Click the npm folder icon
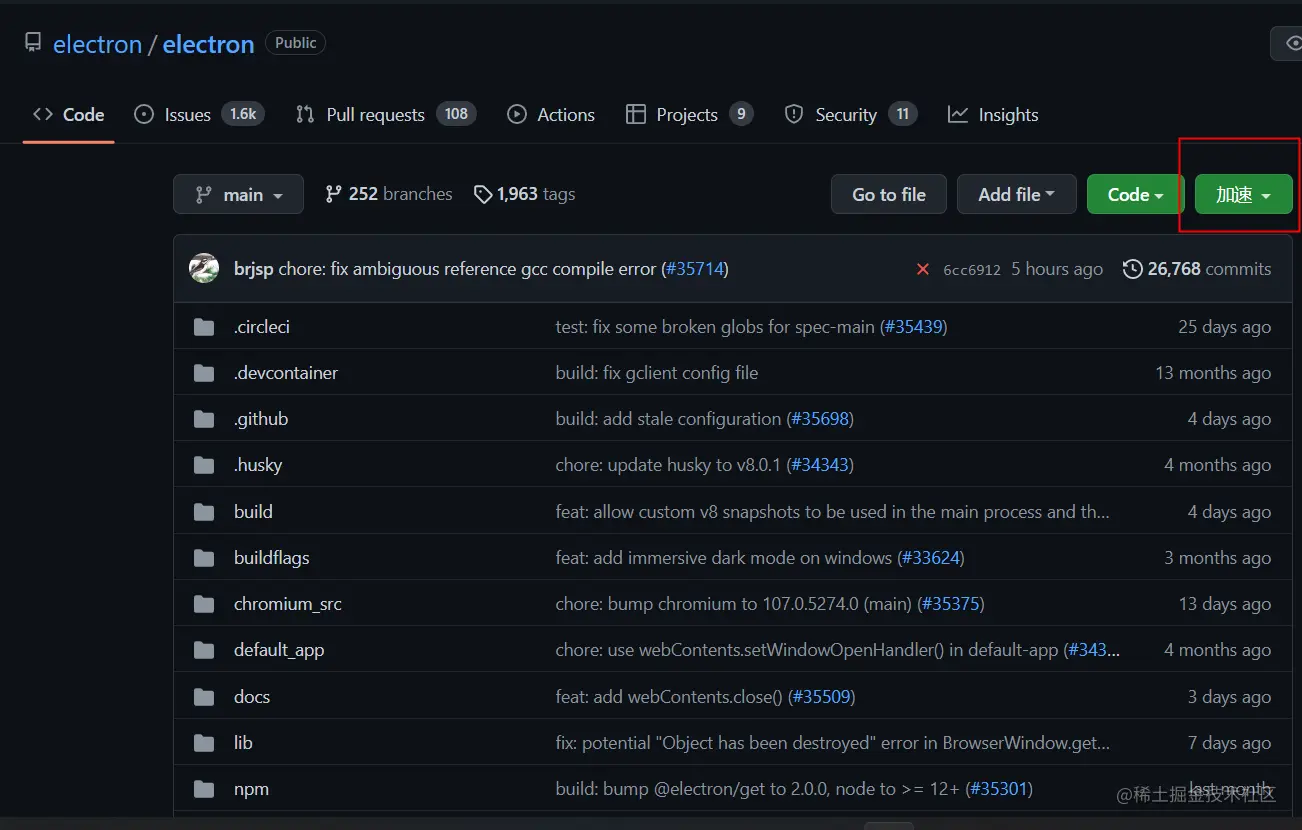The image size is (1302, 830). point(204,789)
